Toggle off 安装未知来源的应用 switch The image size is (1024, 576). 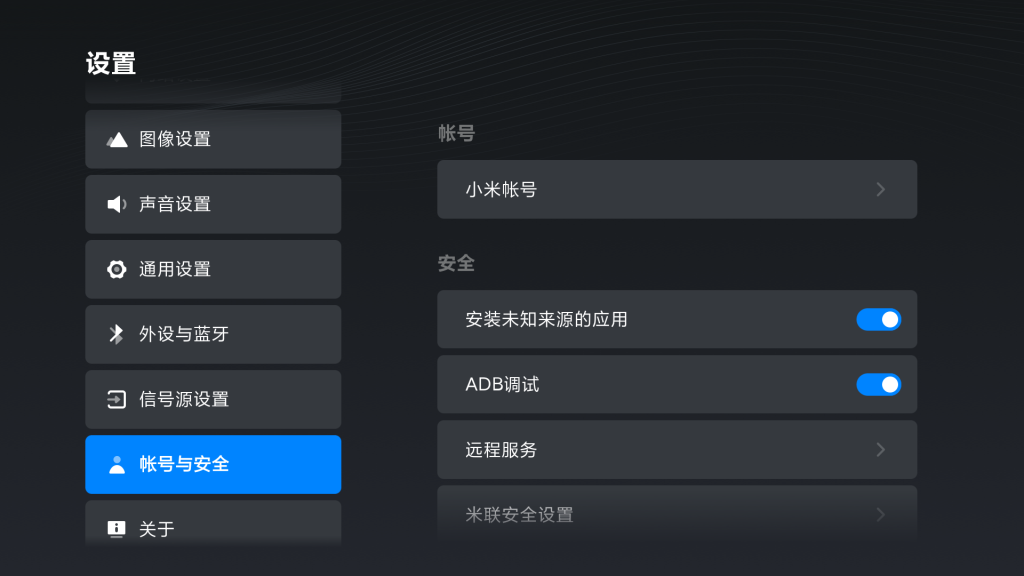(878, 319)
